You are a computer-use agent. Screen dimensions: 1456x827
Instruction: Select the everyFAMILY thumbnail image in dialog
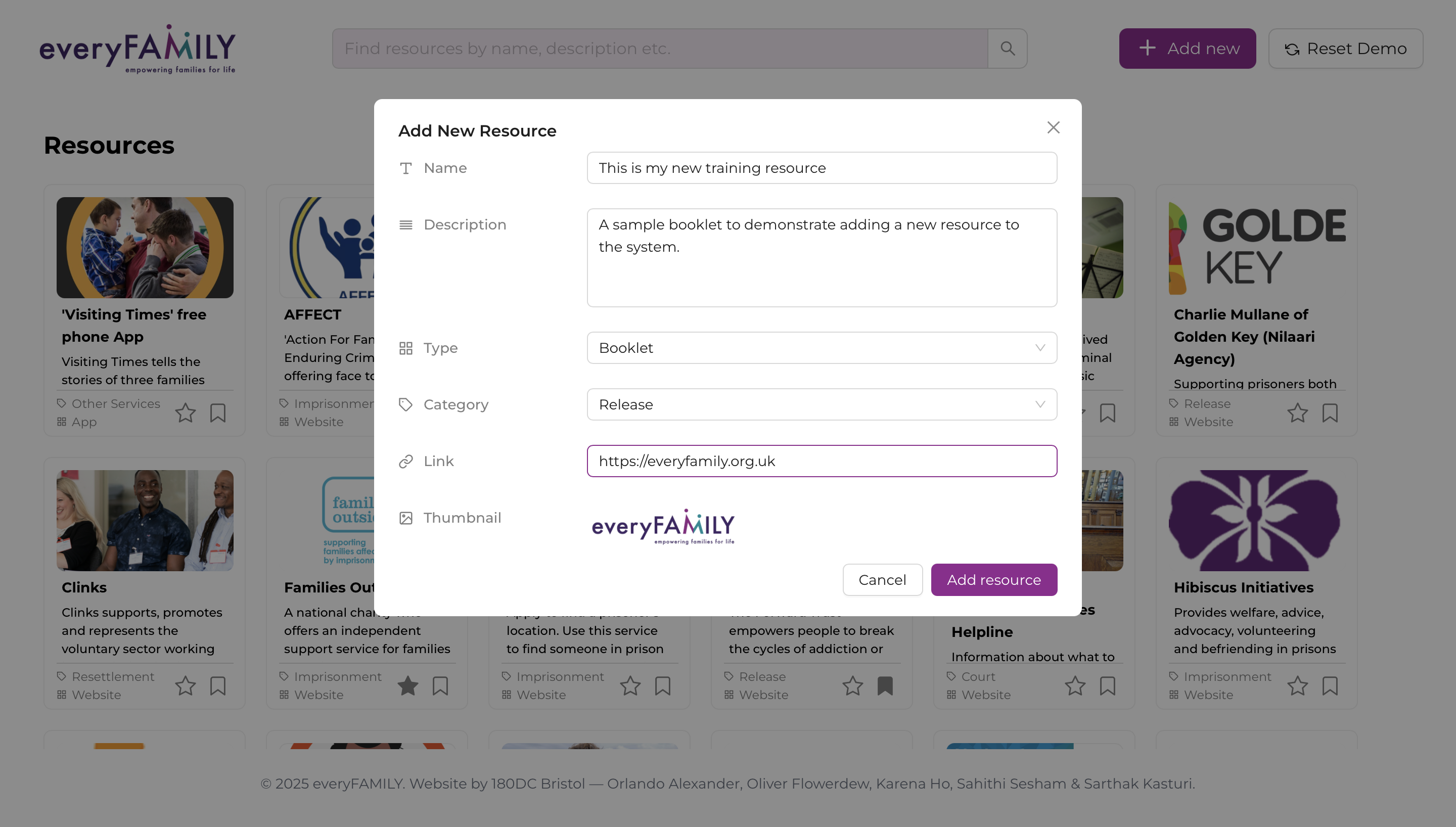[663, 526]
